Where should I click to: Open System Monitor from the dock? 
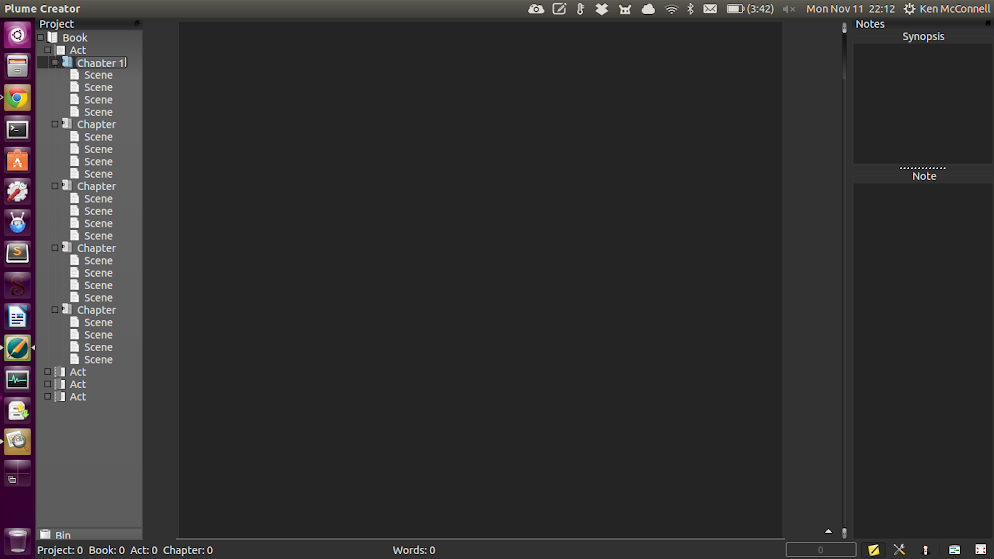tap(17, 379)
